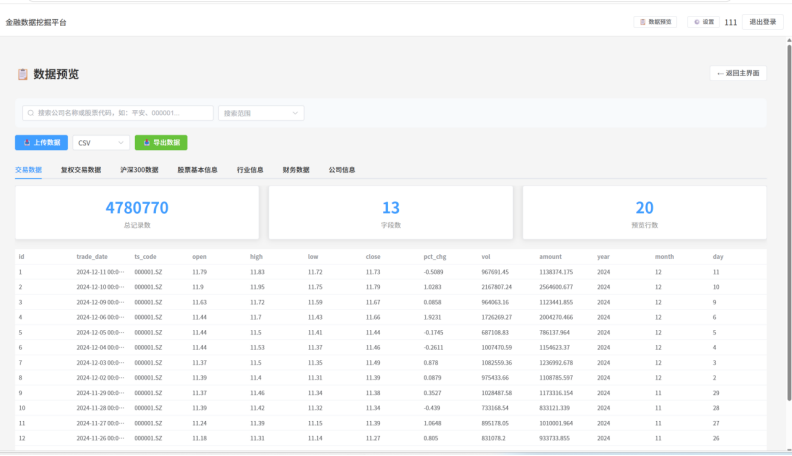Image resolution: width=792 pixels, height=456 pixels.
Task: Open the 搜索范围 dropdown
Action: [x=261, y=113]
